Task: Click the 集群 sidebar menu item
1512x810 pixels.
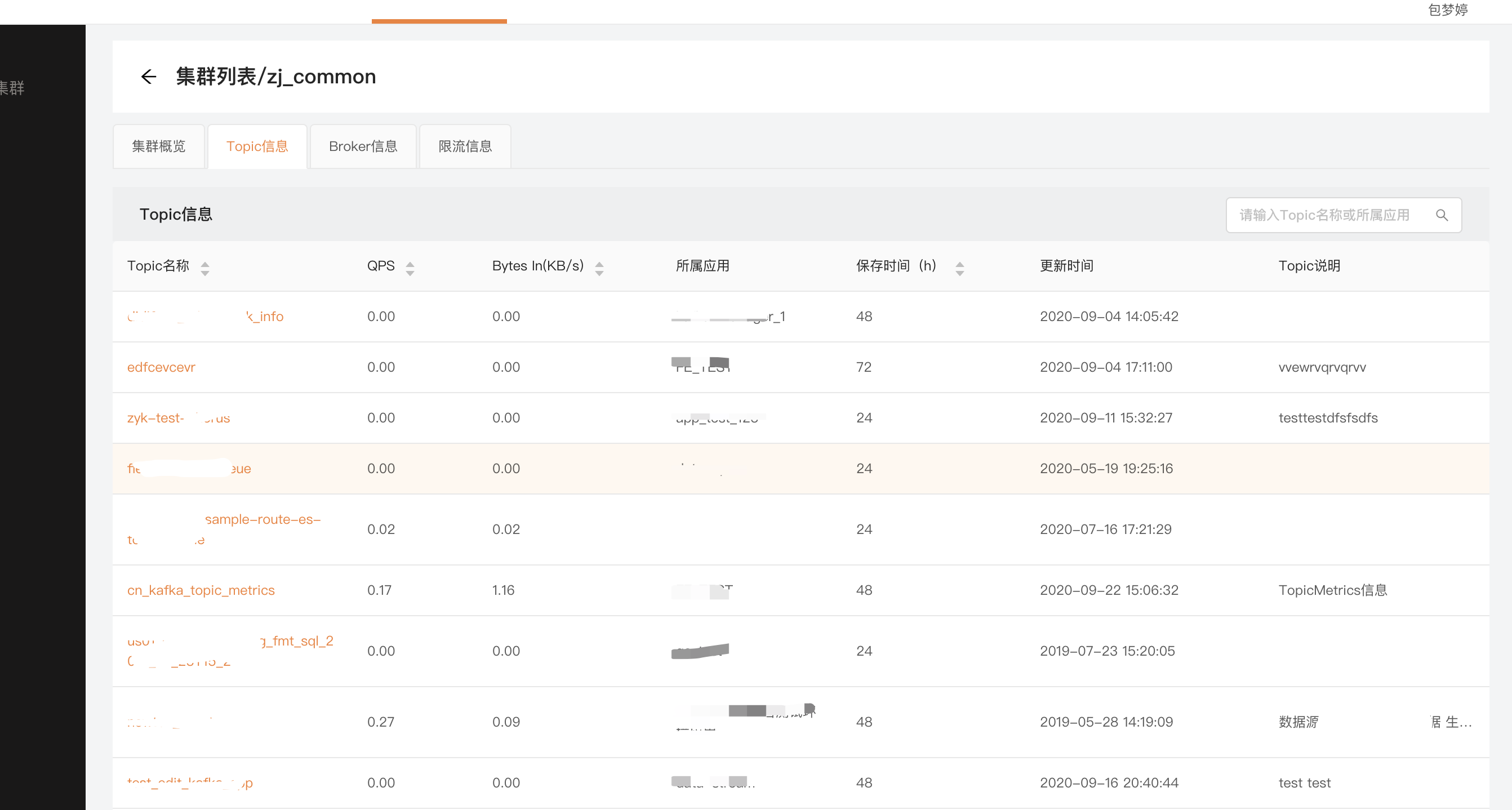Action: pyautogui.click(x=13, y=88)
